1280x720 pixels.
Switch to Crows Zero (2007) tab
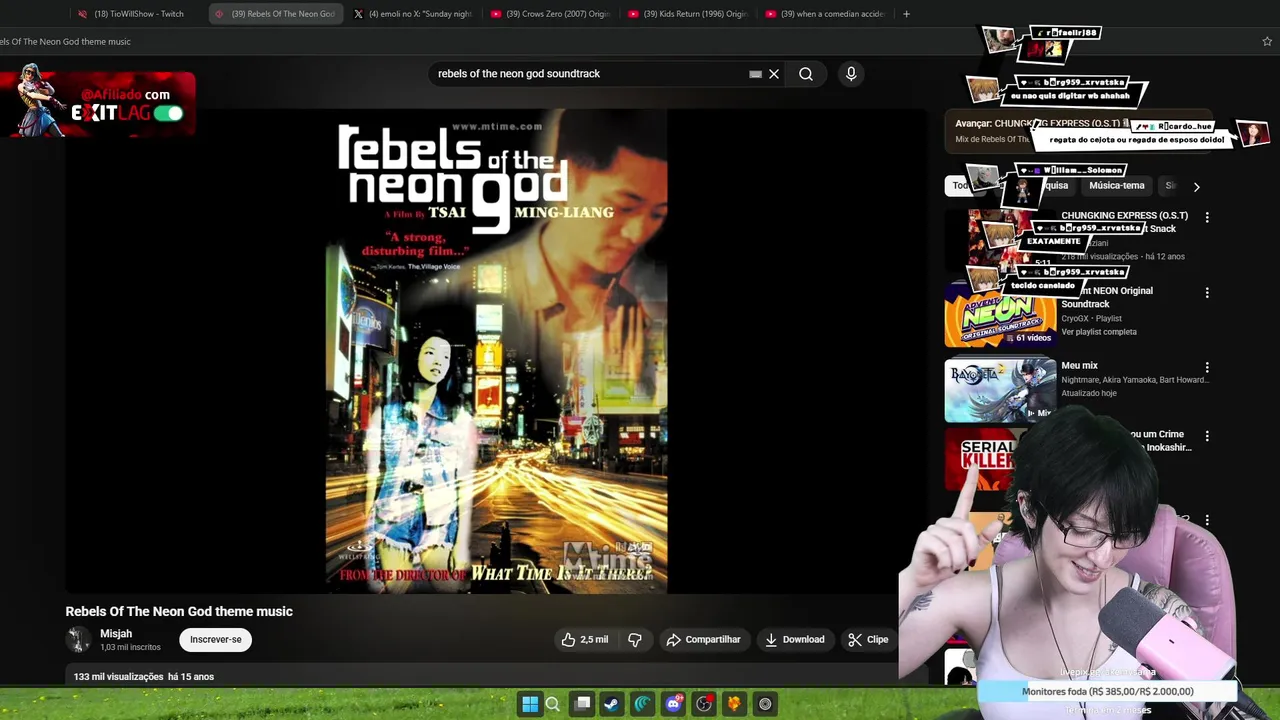[550, 14]
